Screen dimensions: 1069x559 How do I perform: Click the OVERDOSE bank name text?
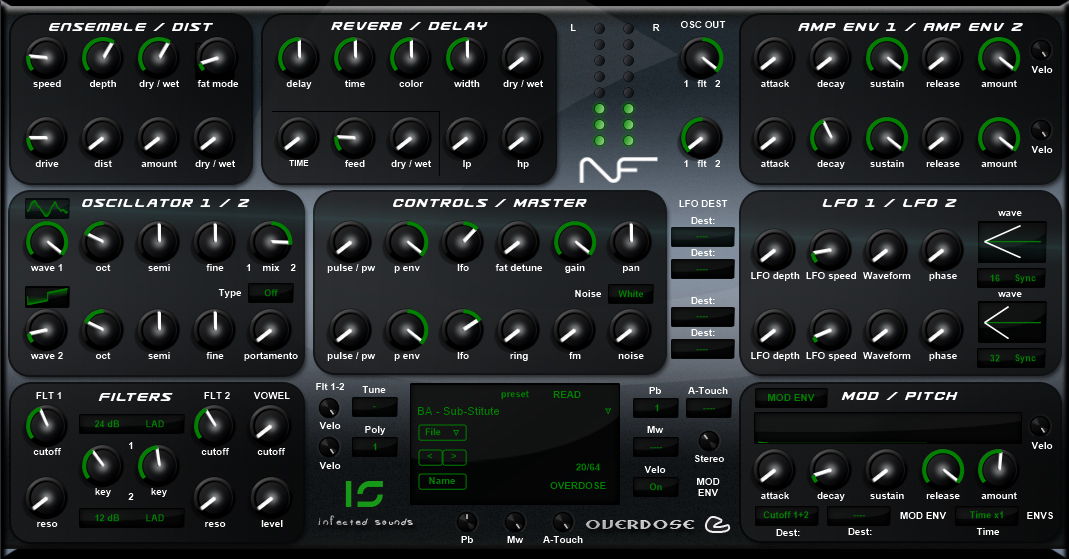coord(578,485)
